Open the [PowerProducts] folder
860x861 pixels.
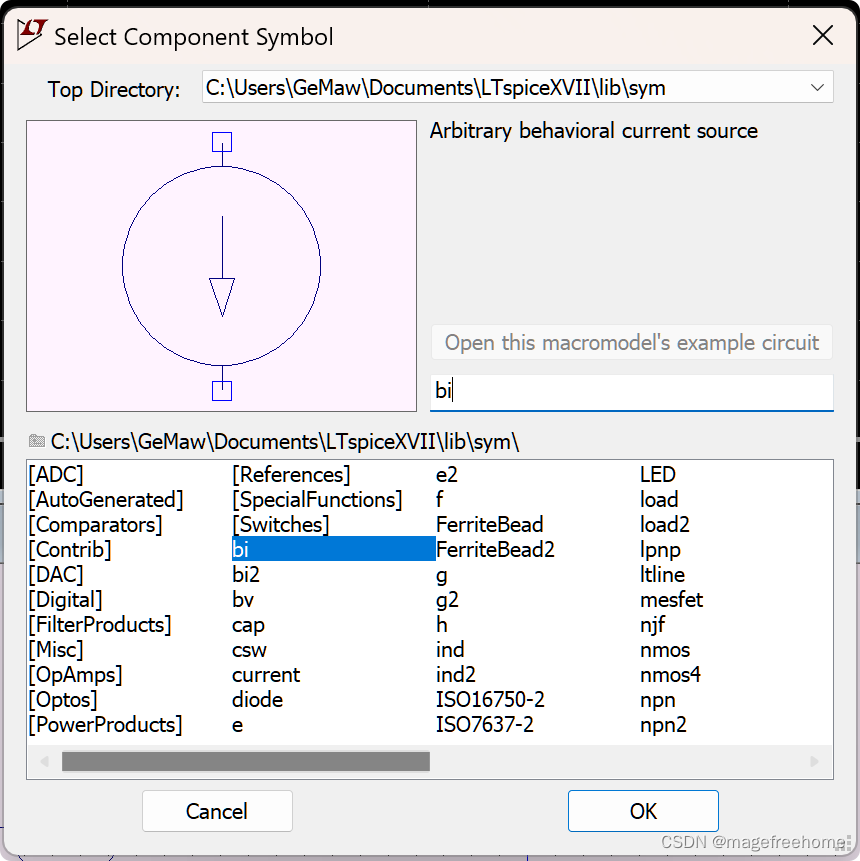click(x=105, y=725)
